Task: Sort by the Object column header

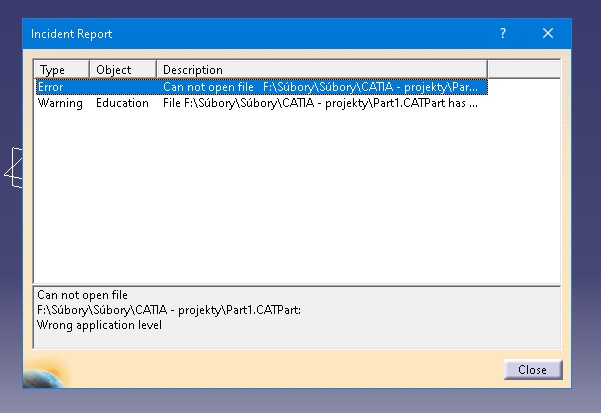Action: click(123, 70)
